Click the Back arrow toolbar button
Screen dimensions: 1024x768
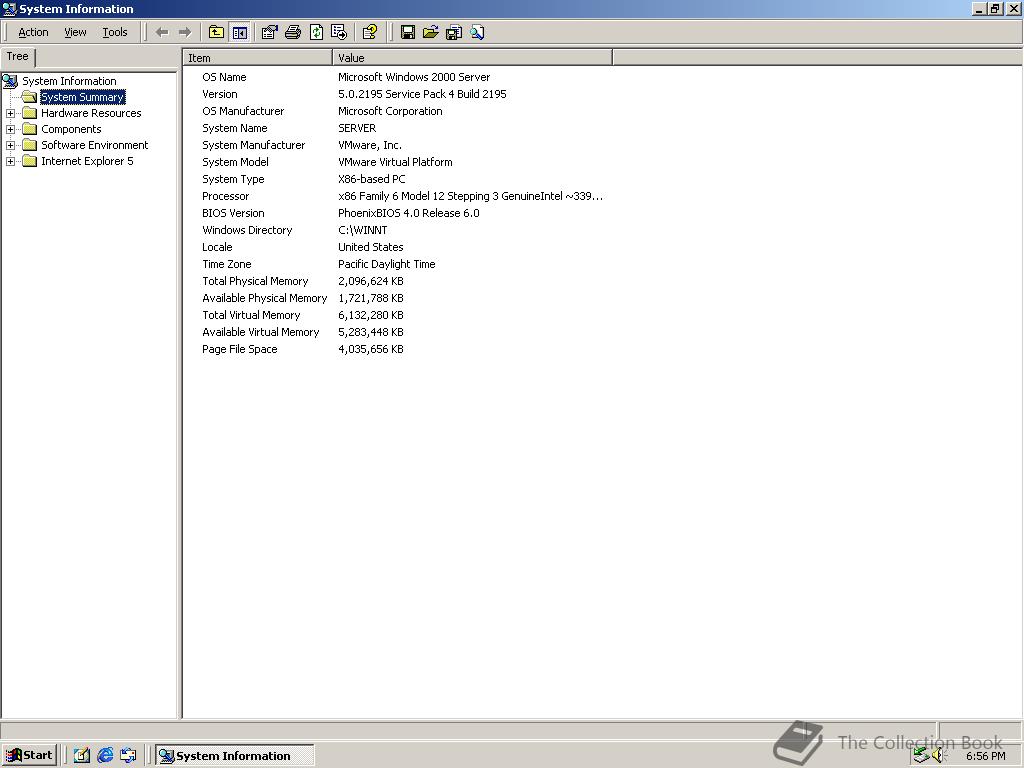point(162,32)
